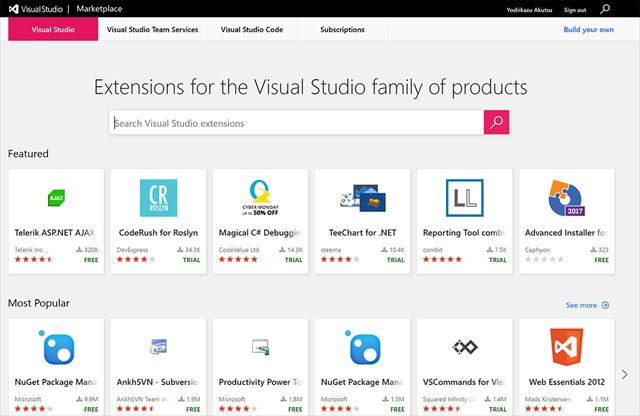Open the Reporting Tool combit title

pyautogui.click(x=464, y=233)
